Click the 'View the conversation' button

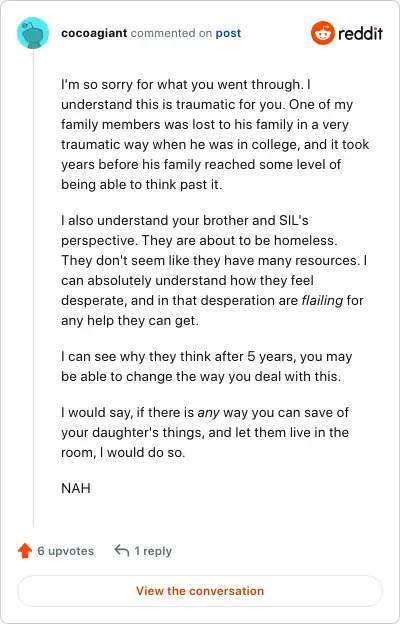(x=200, y=591)
